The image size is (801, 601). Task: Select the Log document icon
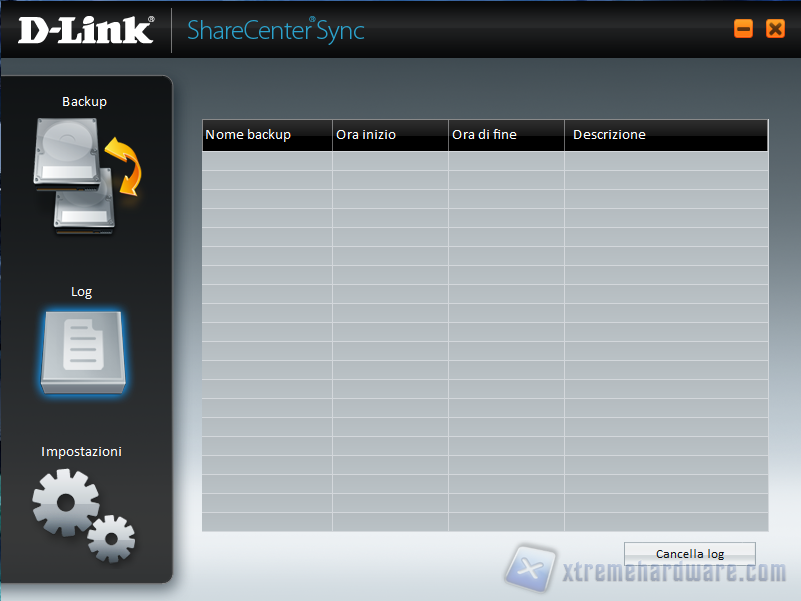83,350
